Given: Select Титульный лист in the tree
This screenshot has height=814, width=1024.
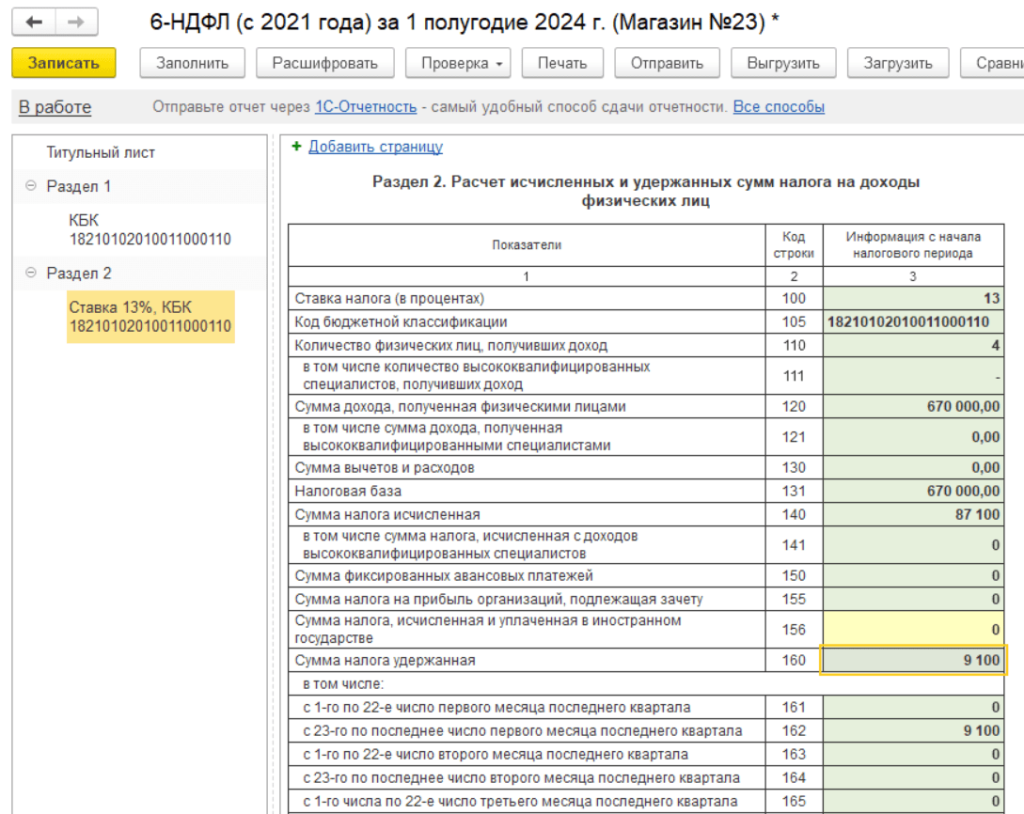Looking at the screenshot, I should pyautogui.click(x=100, y=153).
